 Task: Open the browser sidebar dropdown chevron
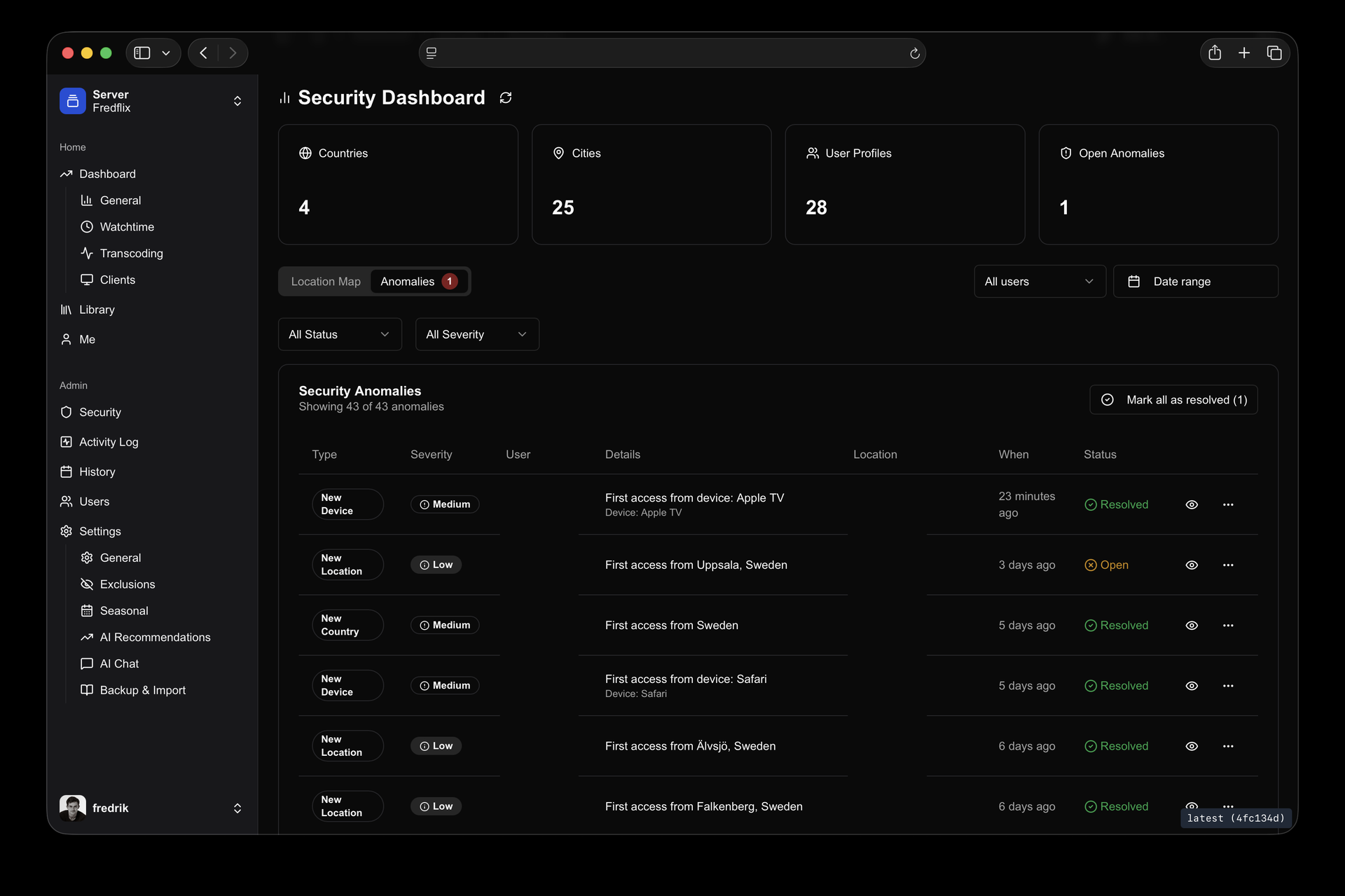(x=166, y=53)
